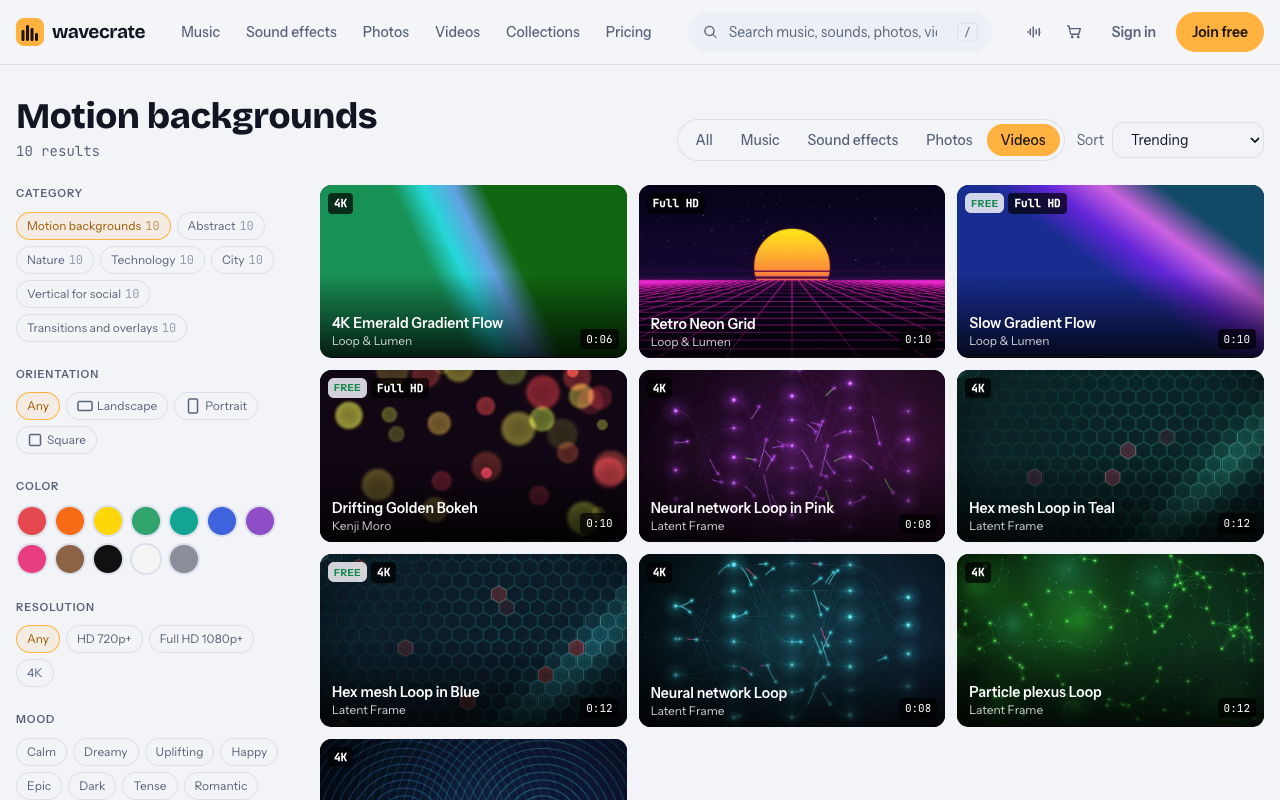The width and height of the screenshot is (1280, 800).
Task: Filter by 4K resolution chip
Action: coord(35,673)
